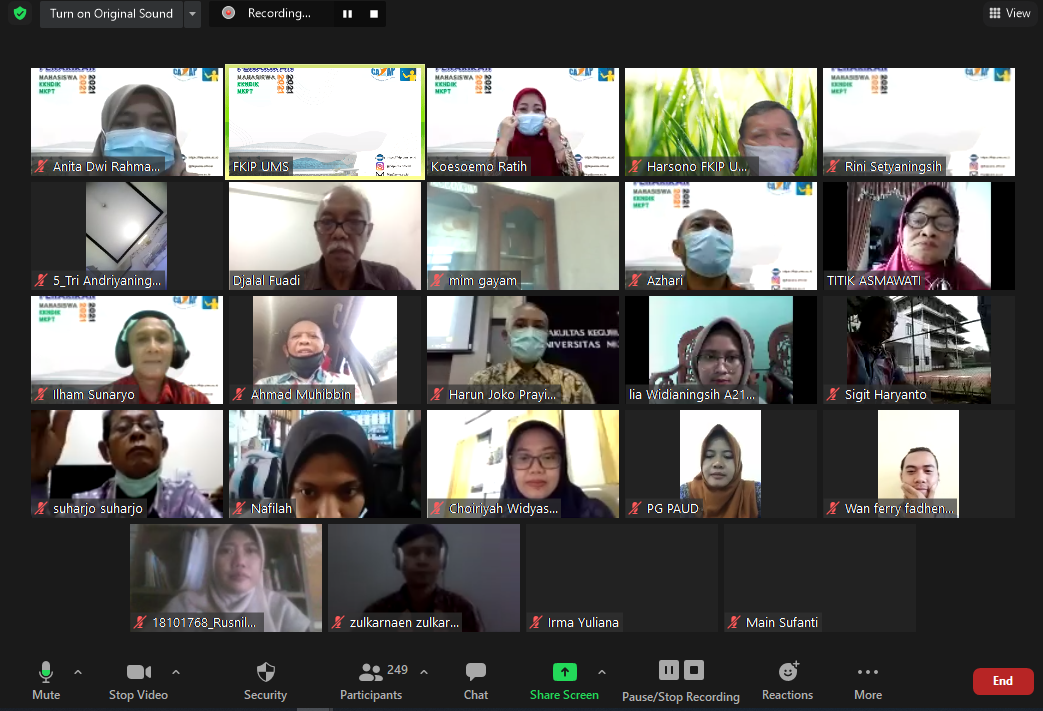The width and height of the screenshot is (1043, 711).
Task: Open the View layout menu
Action: pyautogui.click(x=1010, y=13)
